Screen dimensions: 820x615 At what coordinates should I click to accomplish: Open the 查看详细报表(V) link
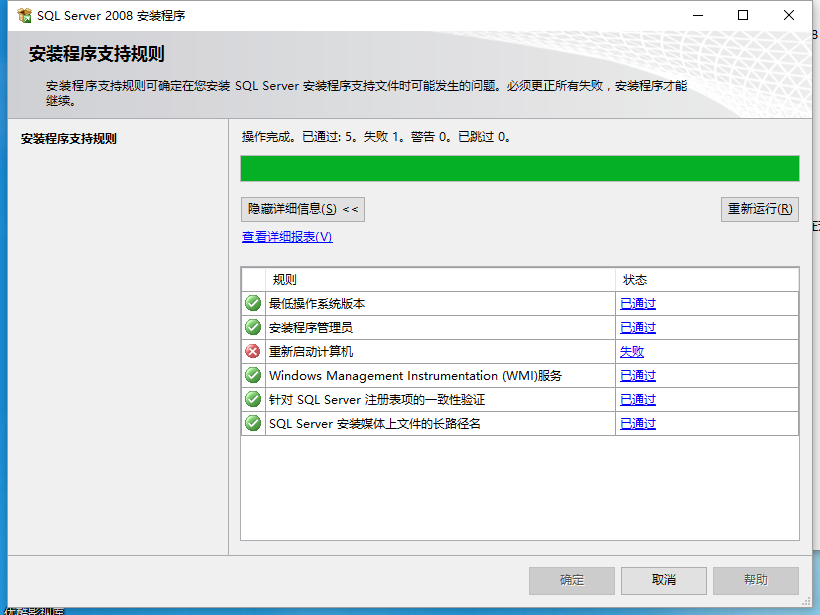tap(287, 237)
